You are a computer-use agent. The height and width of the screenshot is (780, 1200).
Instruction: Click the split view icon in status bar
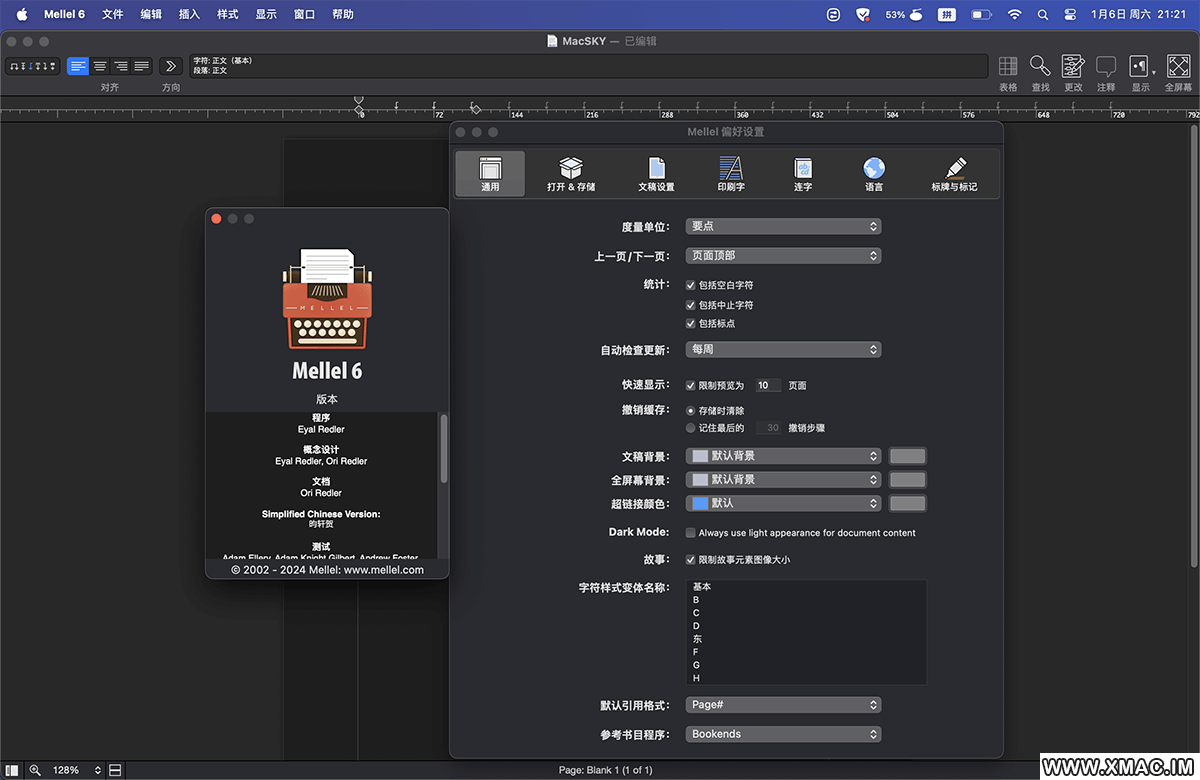coord(115,770)
